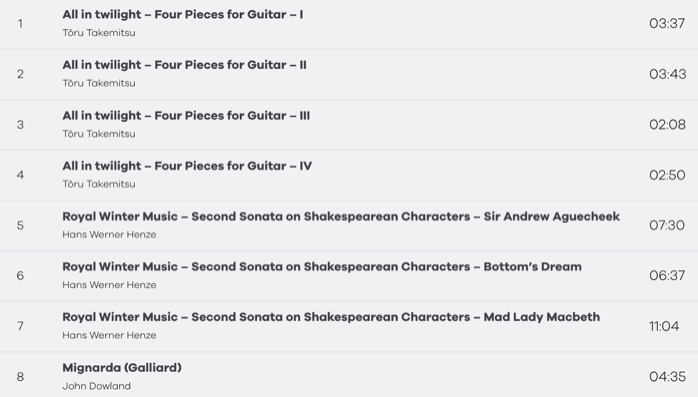Click the 03:37 duration
Image resolution: width=698 pixels, height=397 pixels.
click(667, 24)
